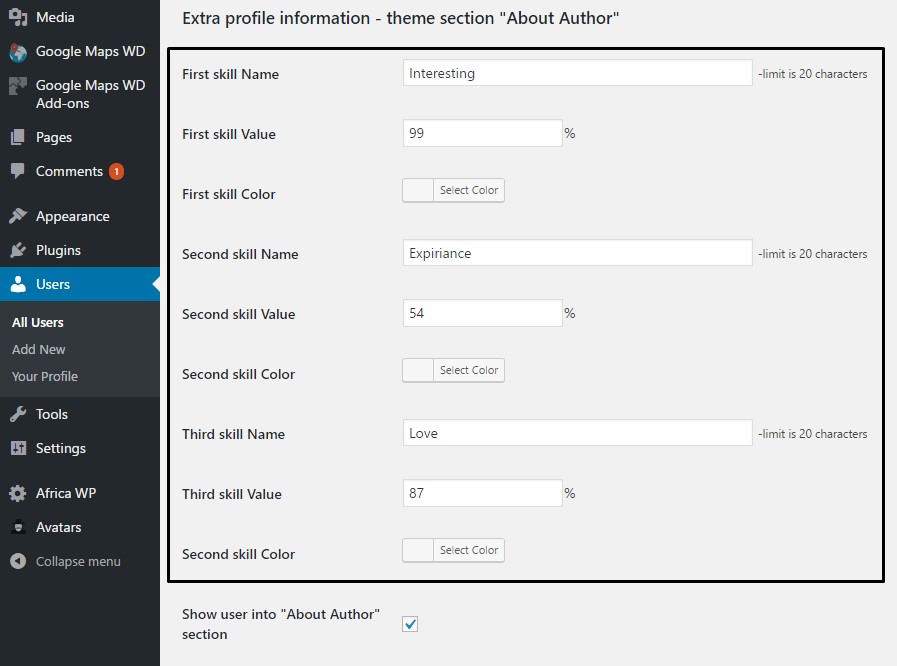Image resolution: width=897 pixels, height=666 pixels.
Task: Click the Settings sliders icon
Action: point(18,448)
